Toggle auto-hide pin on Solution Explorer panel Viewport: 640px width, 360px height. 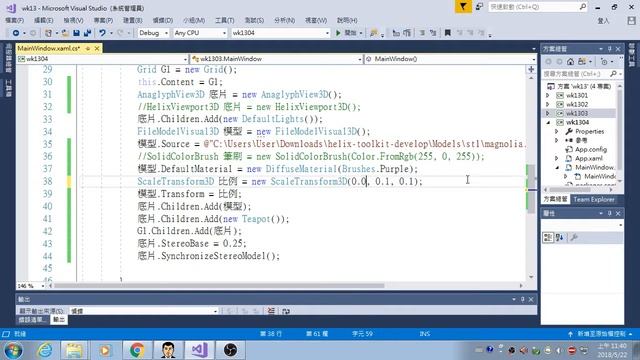[610, 49]
